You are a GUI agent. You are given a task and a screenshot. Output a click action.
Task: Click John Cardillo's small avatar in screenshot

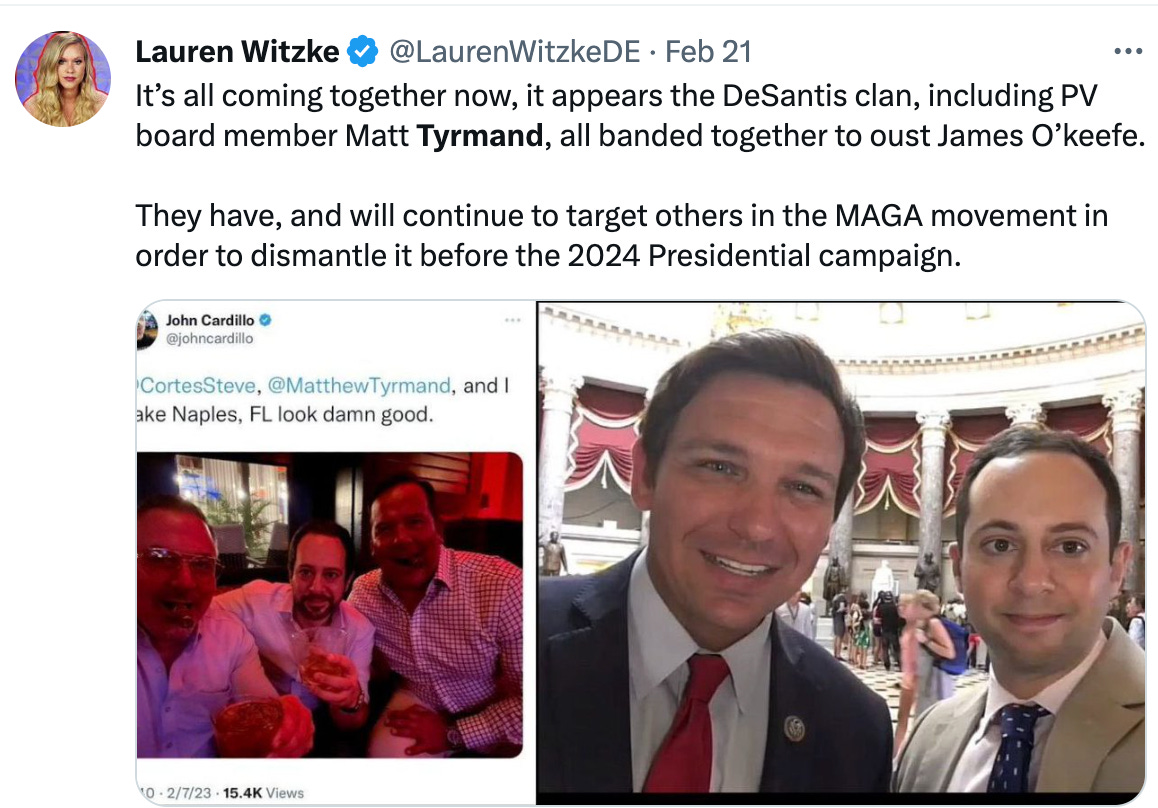click(x=147, y=329)
